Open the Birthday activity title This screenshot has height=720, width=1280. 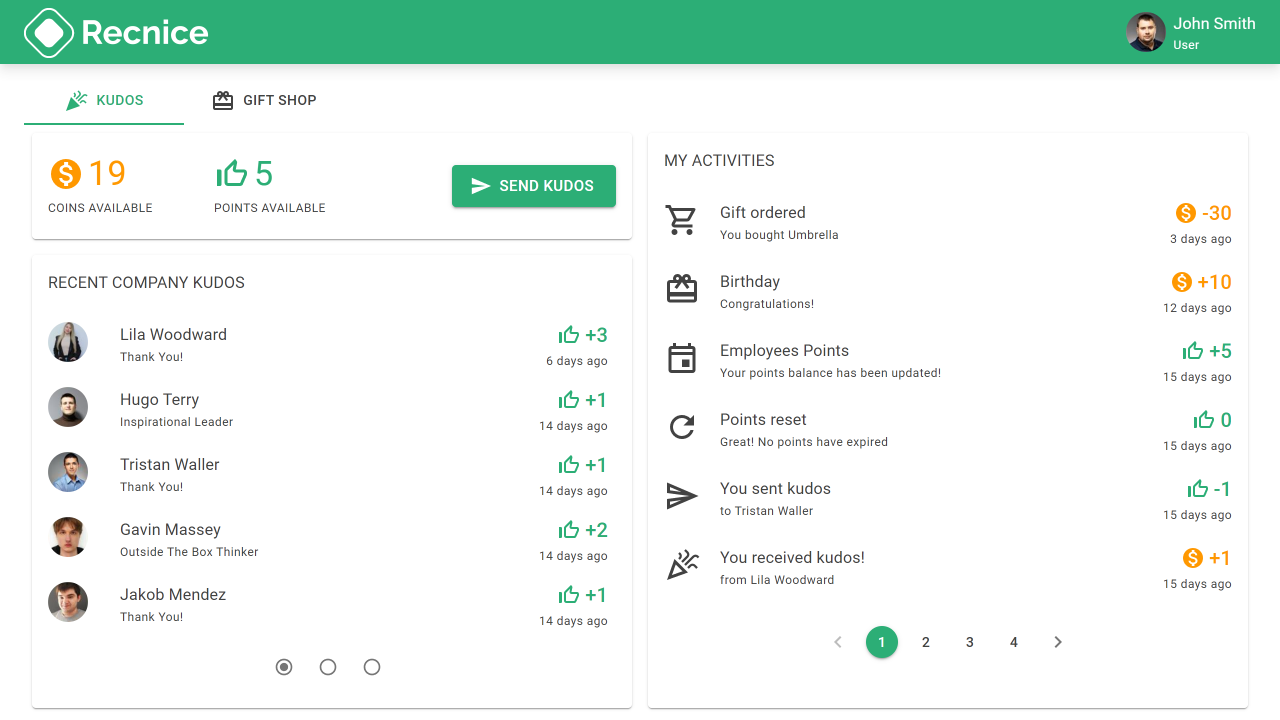point(750,282)
